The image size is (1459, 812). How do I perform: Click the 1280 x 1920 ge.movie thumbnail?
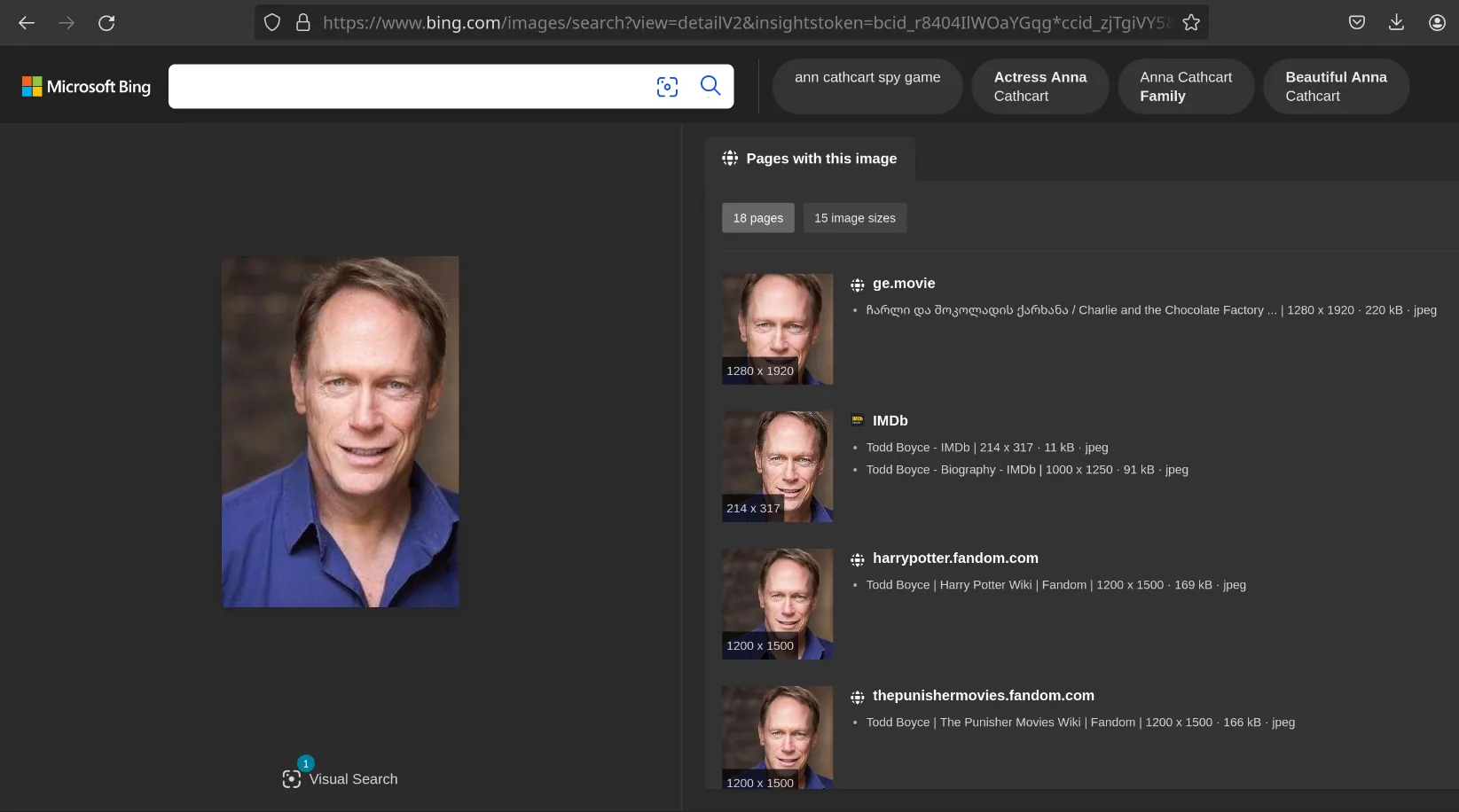777,329
